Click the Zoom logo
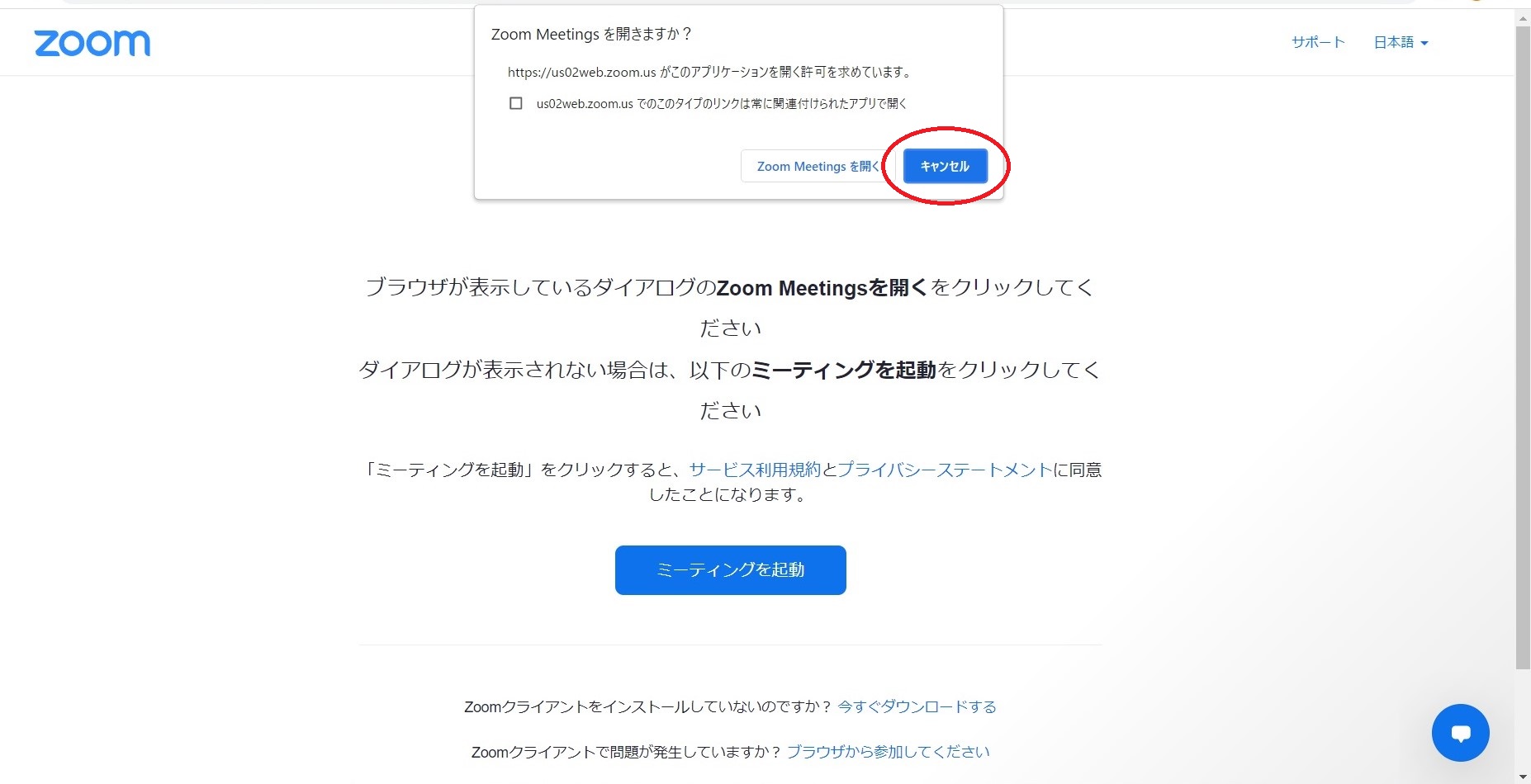Screen dimensions: 1531x784 tap(92, 44)
